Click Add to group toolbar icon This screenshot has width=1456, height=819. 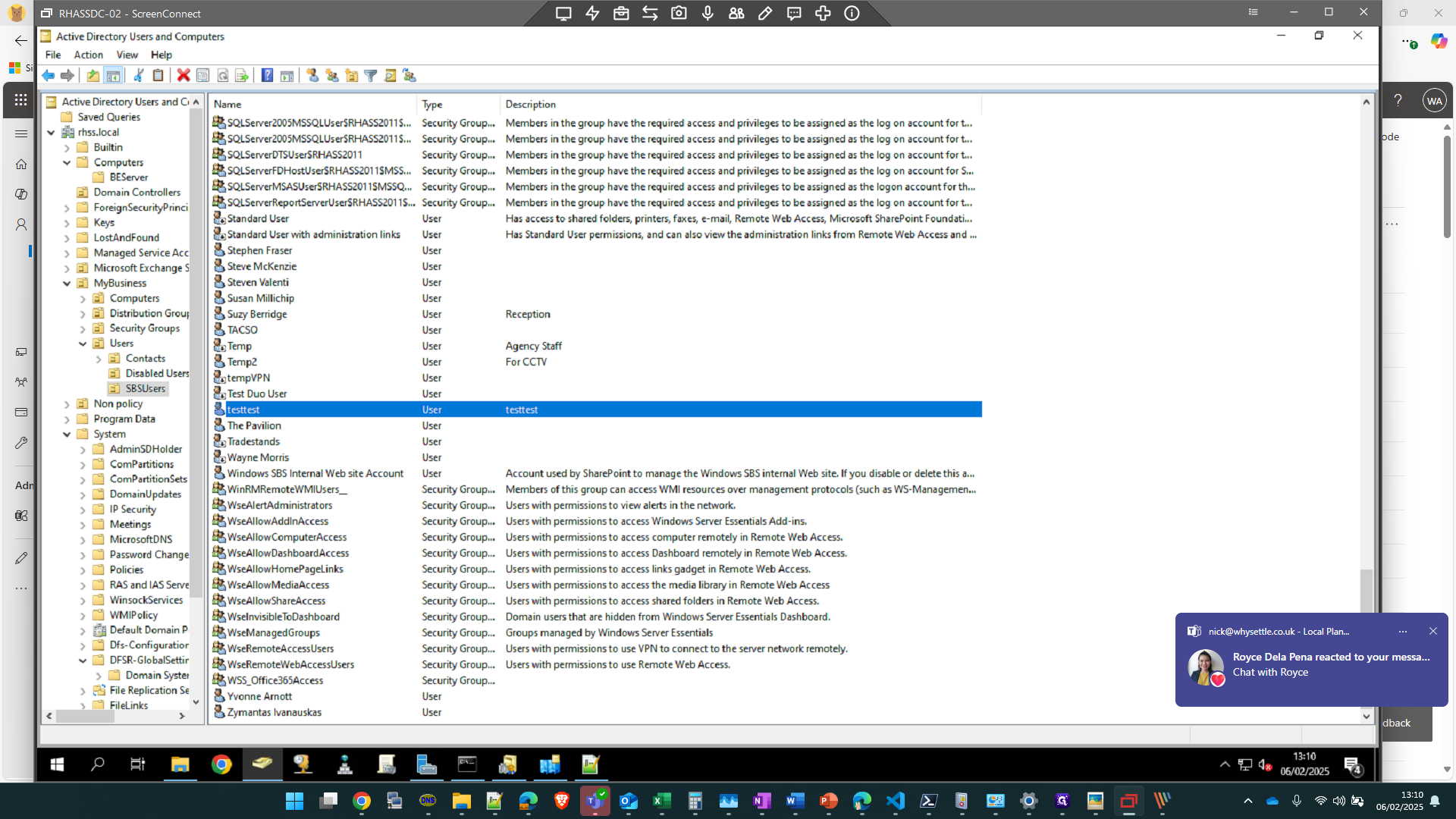(409, 75)
